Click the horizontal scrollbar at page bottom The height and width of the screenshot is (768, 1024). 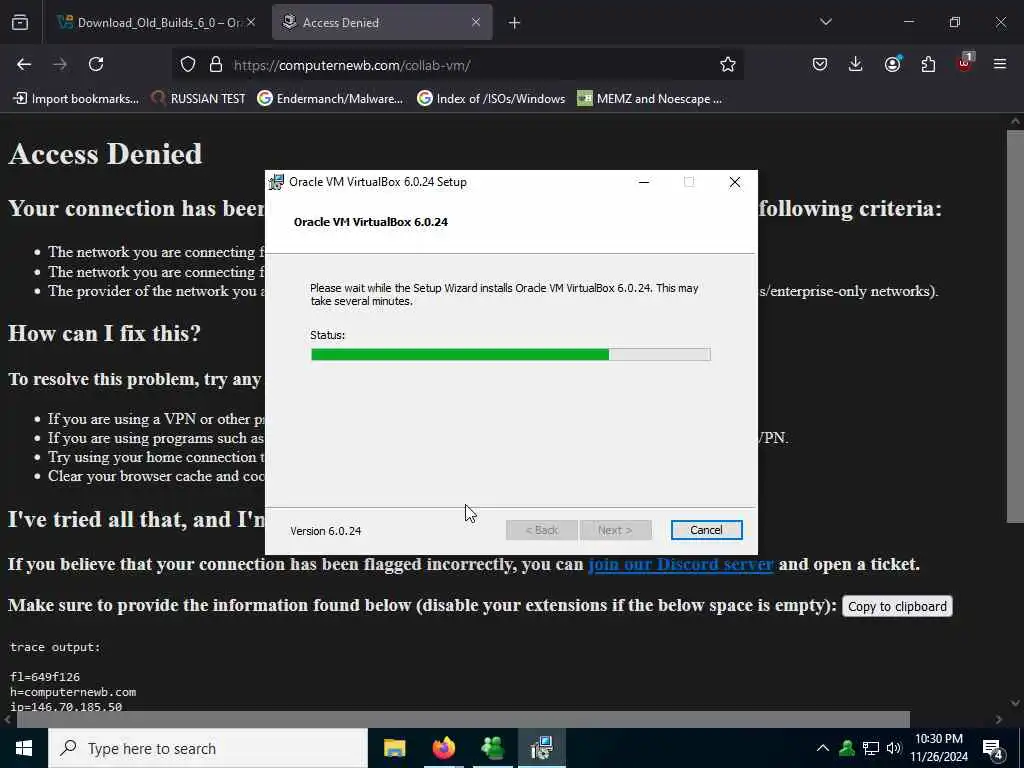coord(463,719)
